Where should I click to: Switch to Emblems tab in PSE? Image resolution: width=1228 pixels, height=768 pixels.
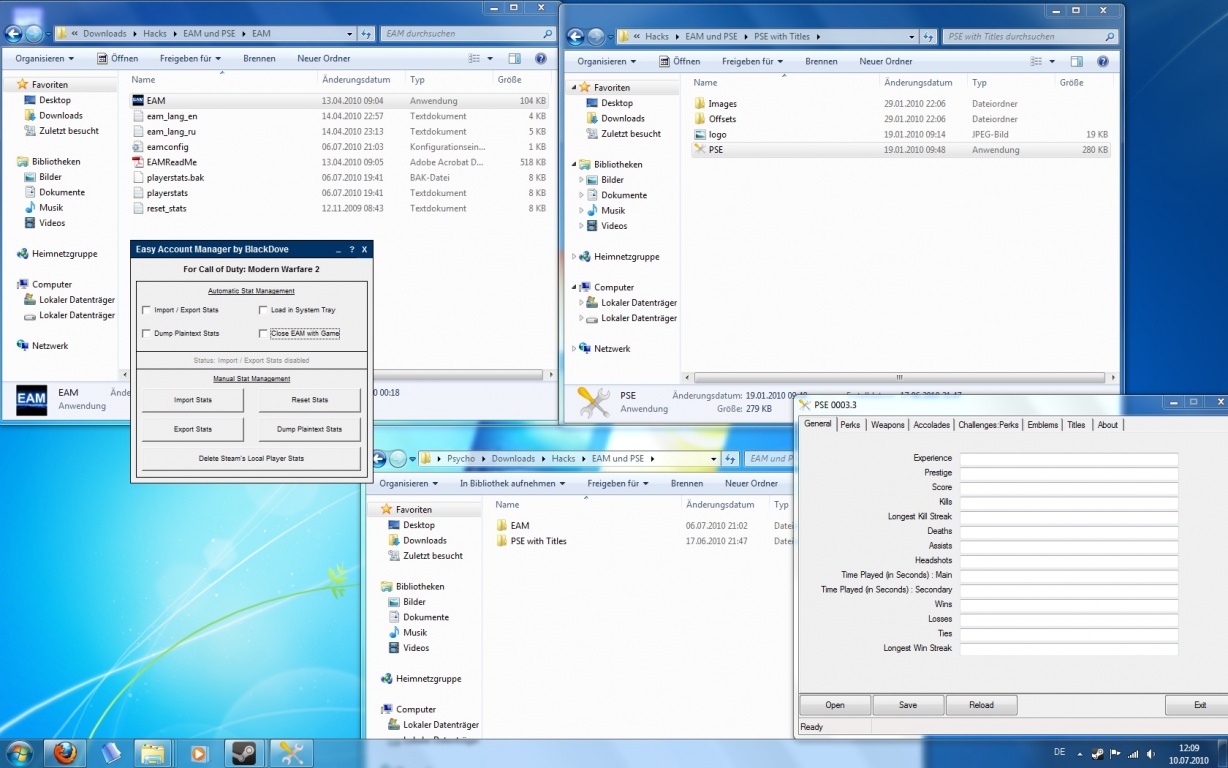pos(1042,425)
